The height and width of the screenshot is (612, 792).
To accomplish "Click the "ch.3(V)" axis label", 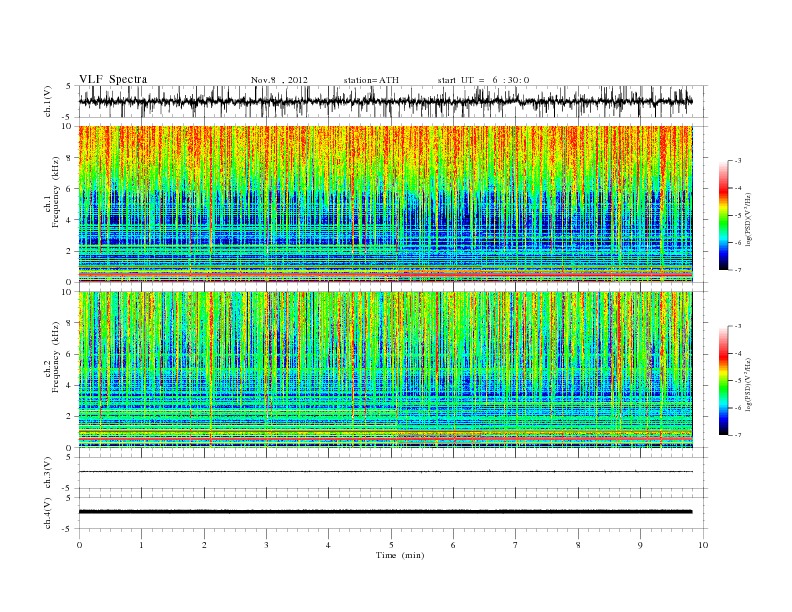I will click(48, 473).
